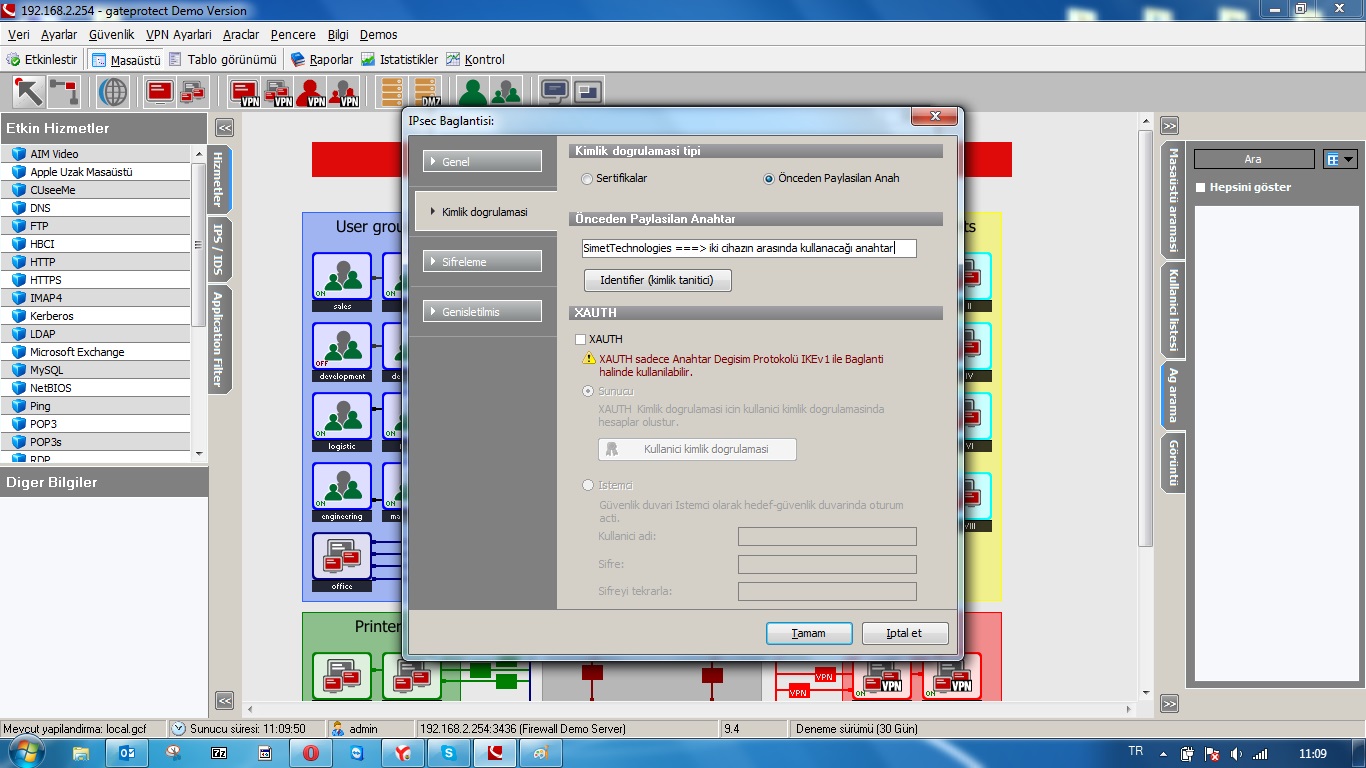Switch to the IPS / IDS tab

coord(218,249)
